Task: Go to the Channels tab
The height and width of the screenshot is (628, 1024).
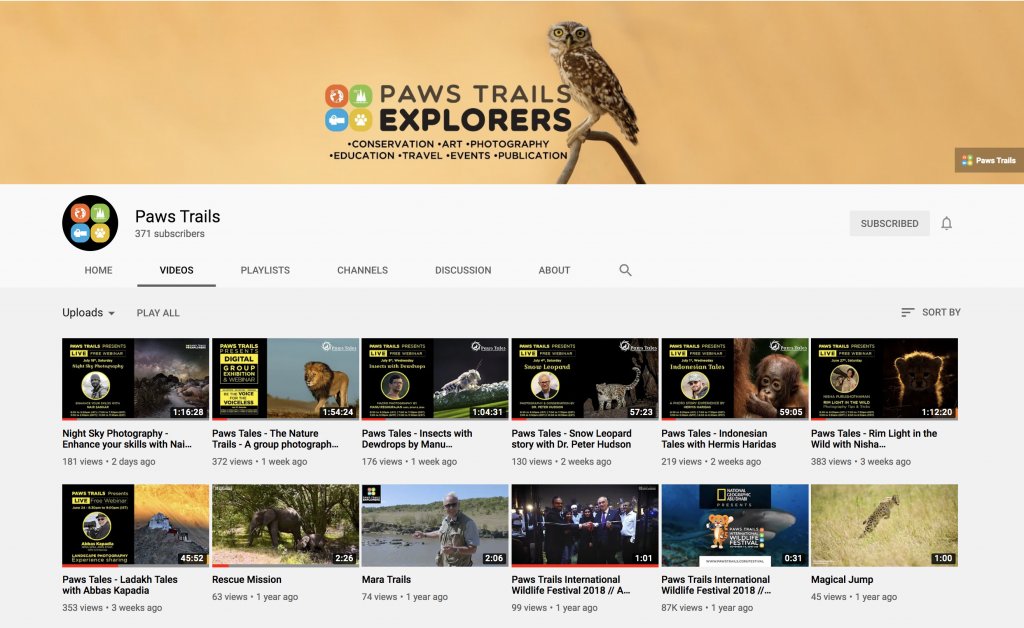Action: [x=362, y=270]
